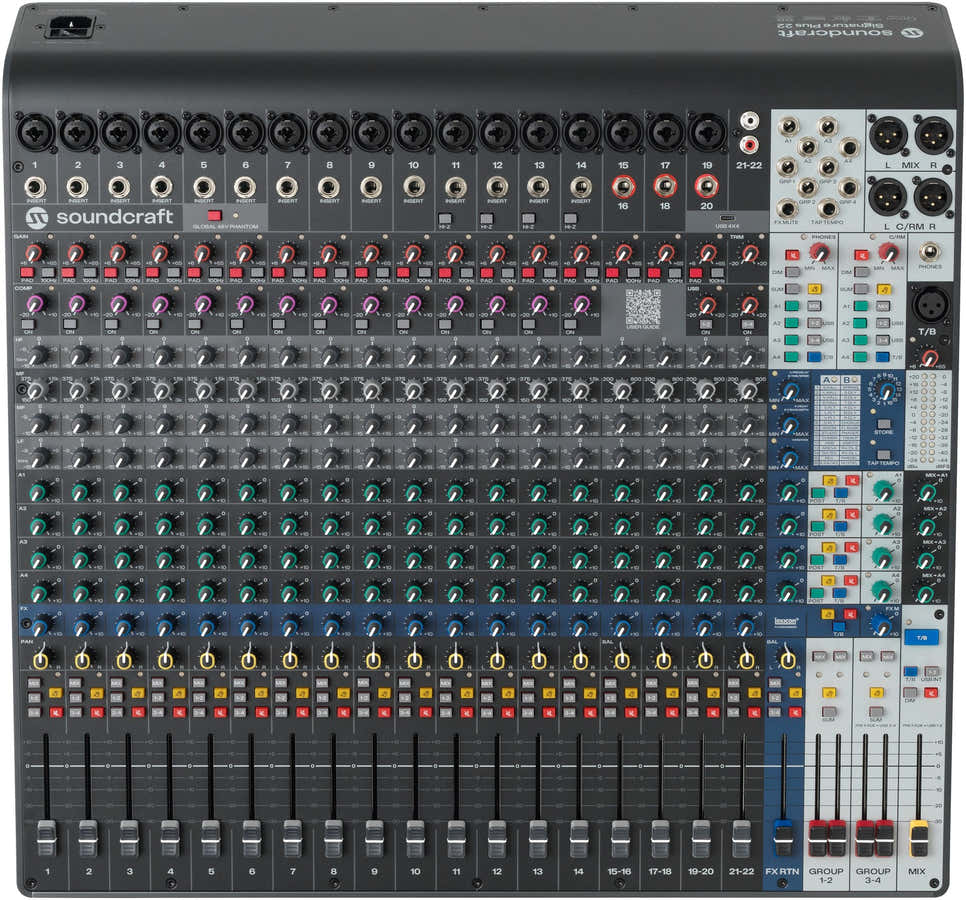Screen dimensions: 966x900
Task: Click the 21-22 stereo channel fader
Action: (x=742, y=837)
